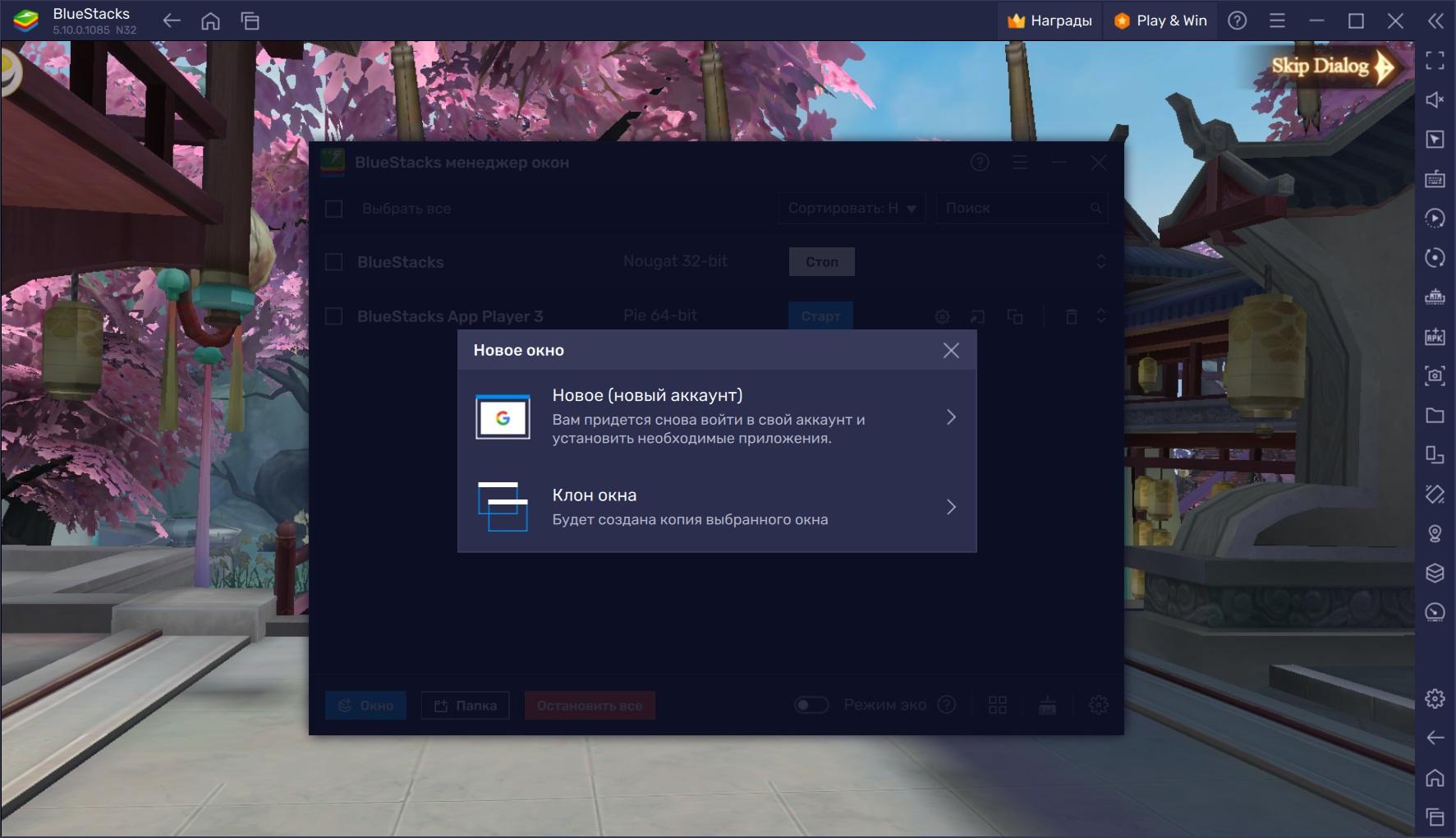Open help question mark in title bar
Viewport: 1456px width, 838px height.
point(1237,21)
